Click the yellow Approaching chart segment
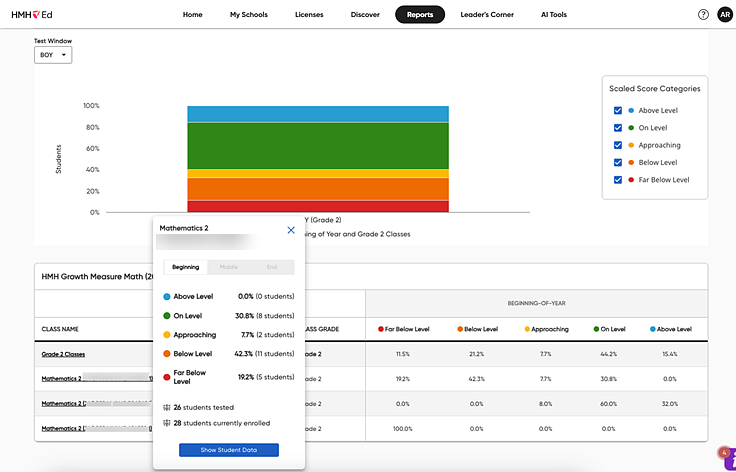736x472 pixels. [318, 174]
